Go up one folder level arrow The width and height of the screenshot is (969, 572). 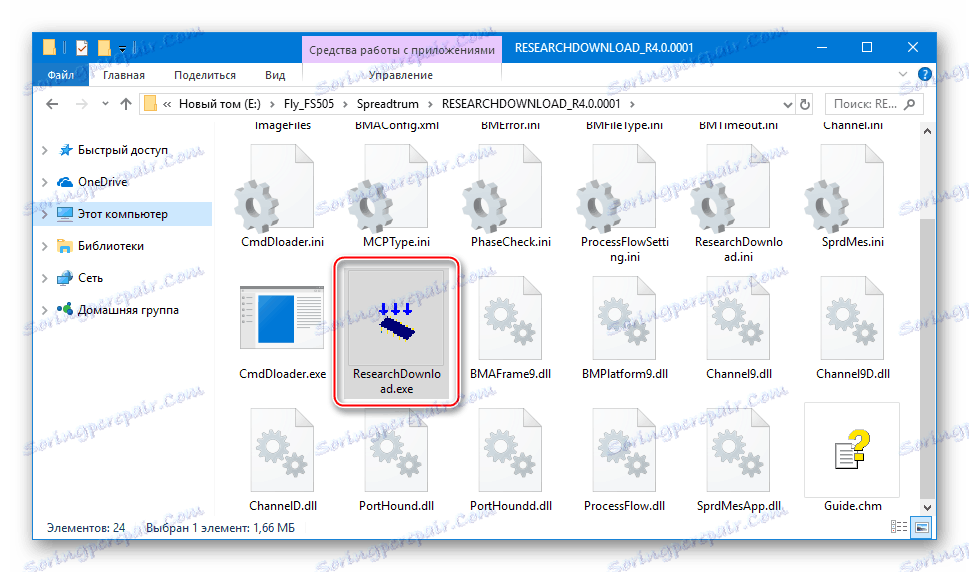click(x=126, y=104)
